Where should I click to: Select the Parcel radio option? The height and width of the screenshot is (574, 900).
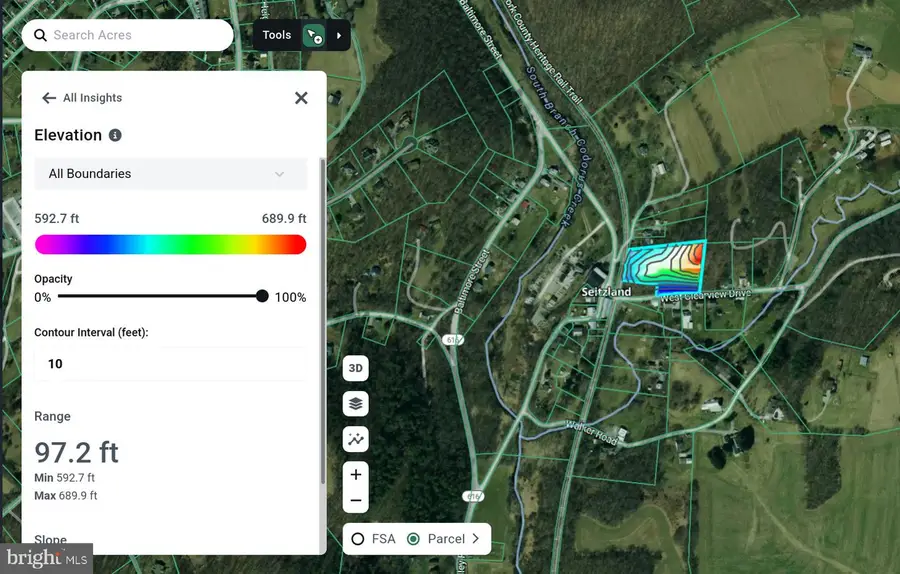click(x=413, y=539)
